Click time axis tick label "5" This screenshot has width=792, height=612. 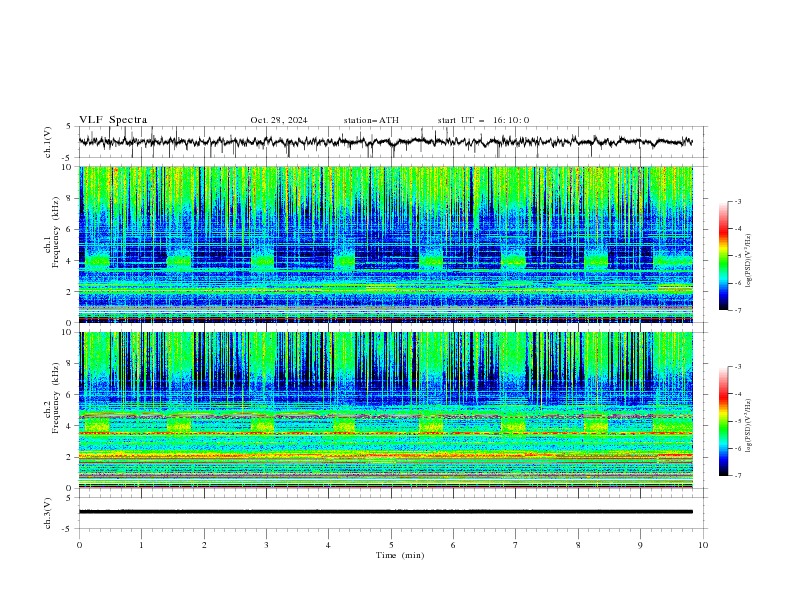coord(391,545)
